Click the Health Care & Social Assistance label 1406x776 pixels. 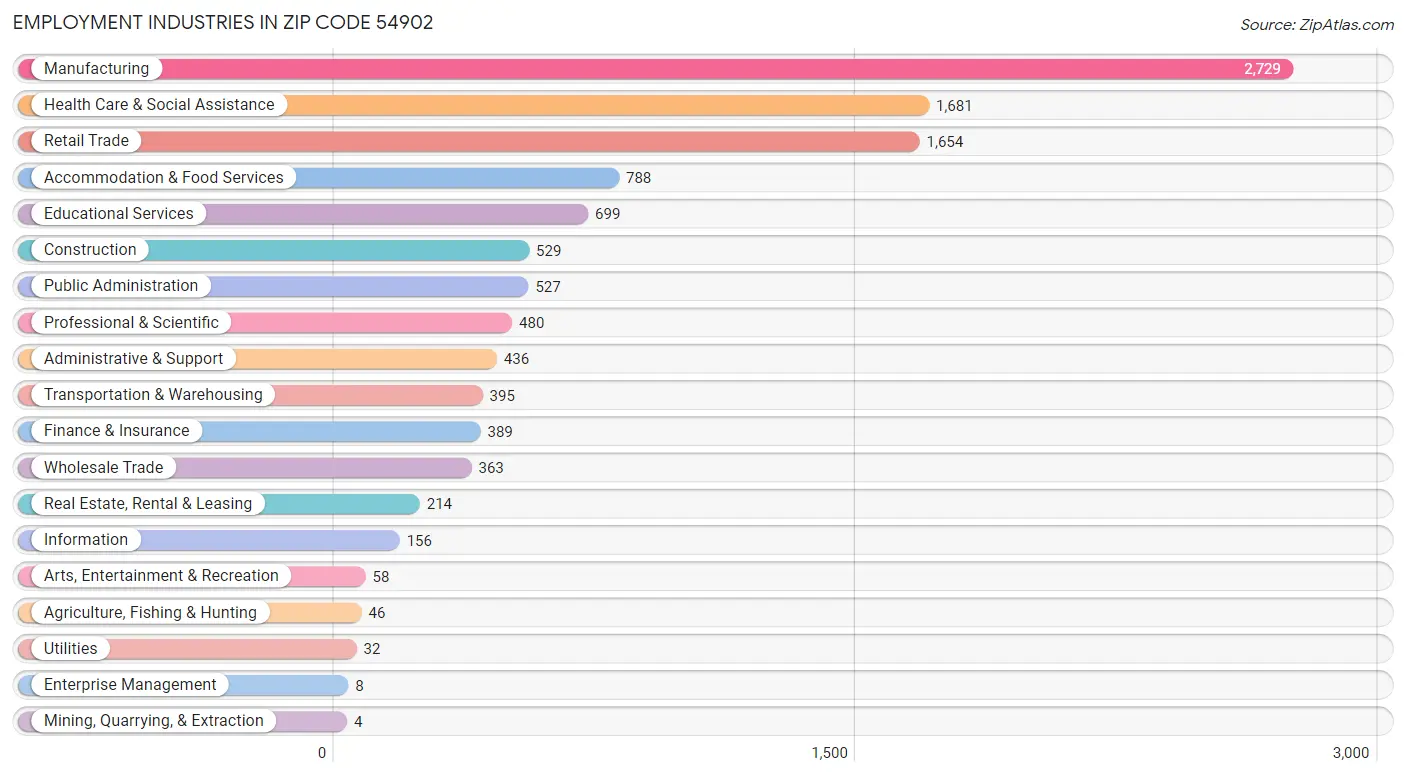coord(159,104)
